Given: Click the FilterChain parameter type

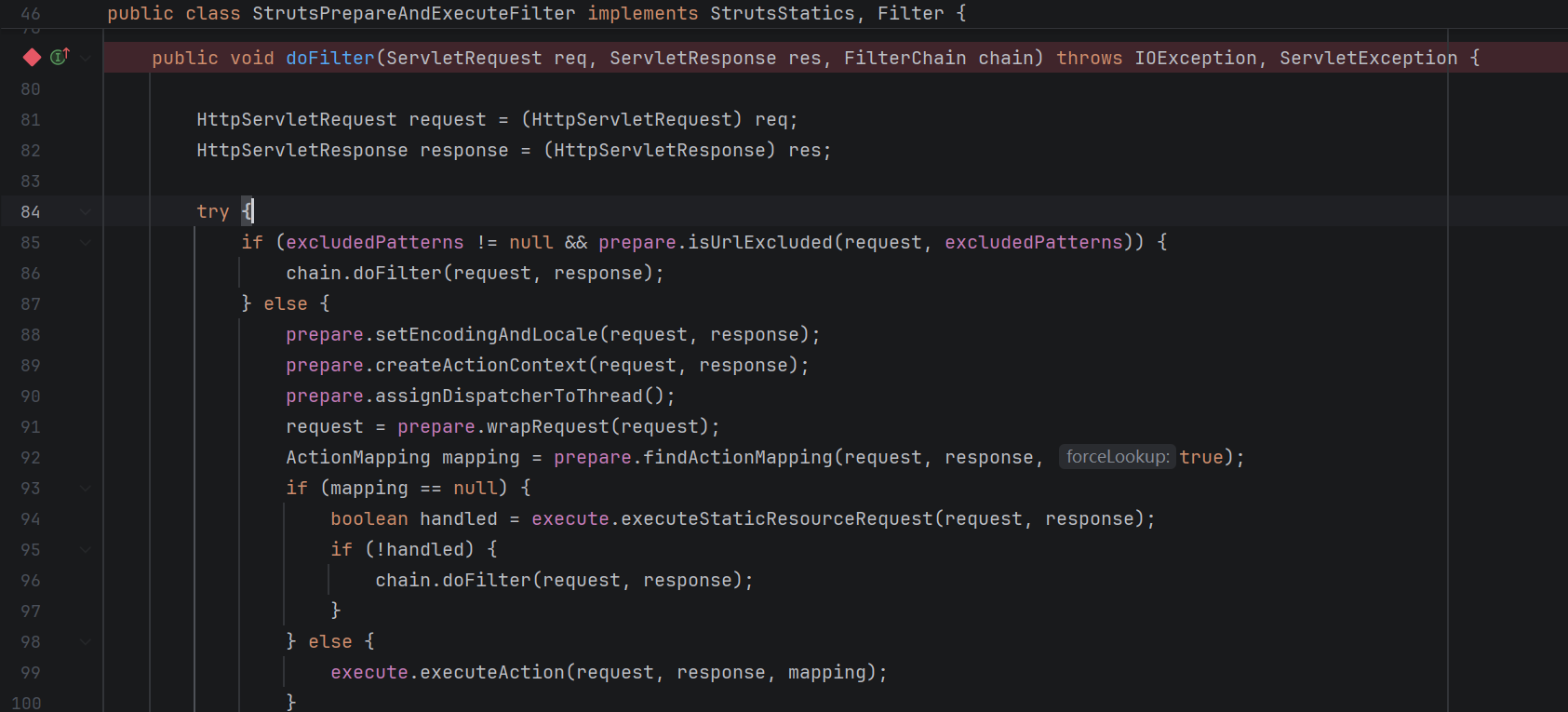Looking at the screenshot, I should point(905,58).
